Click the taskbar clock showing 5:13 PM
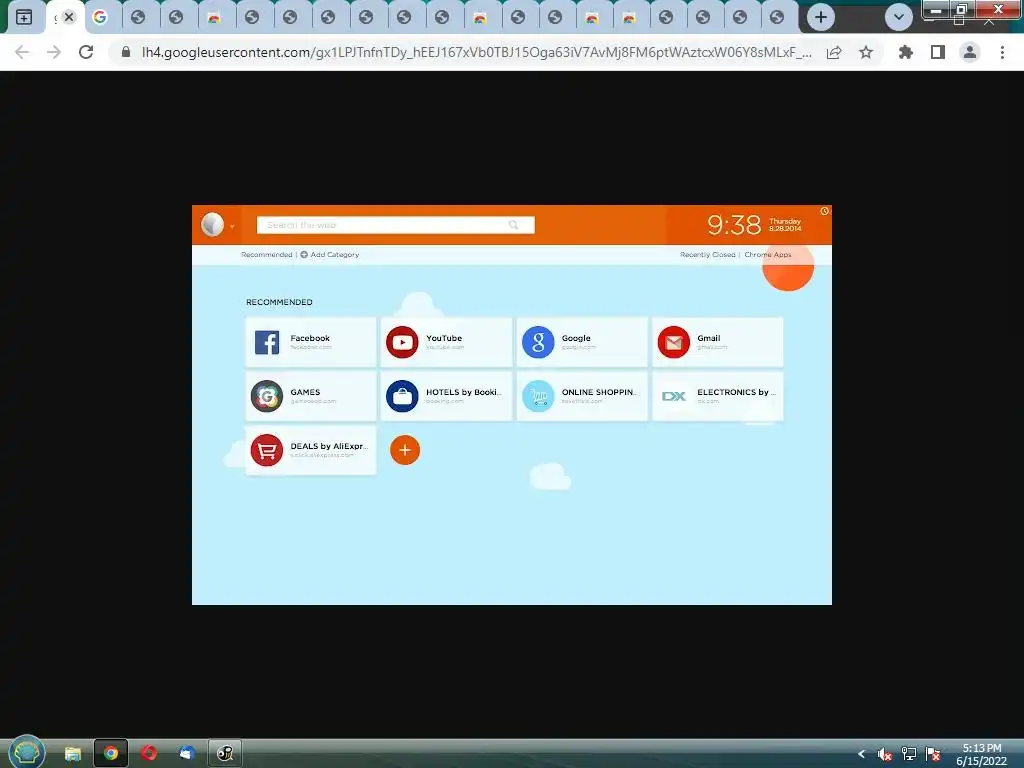The image size is (1024, 768). [982, 754]
